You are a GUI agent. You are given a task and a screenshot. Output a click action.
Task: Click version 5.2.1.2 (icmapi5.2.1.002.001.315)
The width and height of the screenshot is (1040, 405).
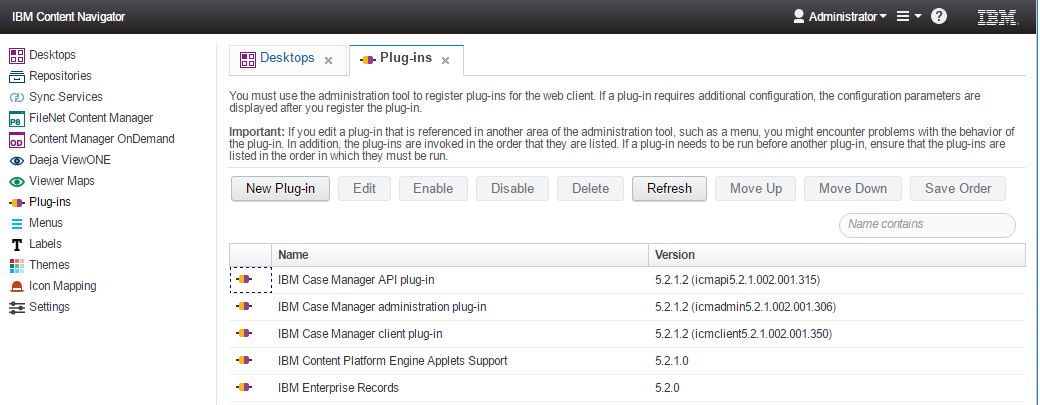(738, 280)
